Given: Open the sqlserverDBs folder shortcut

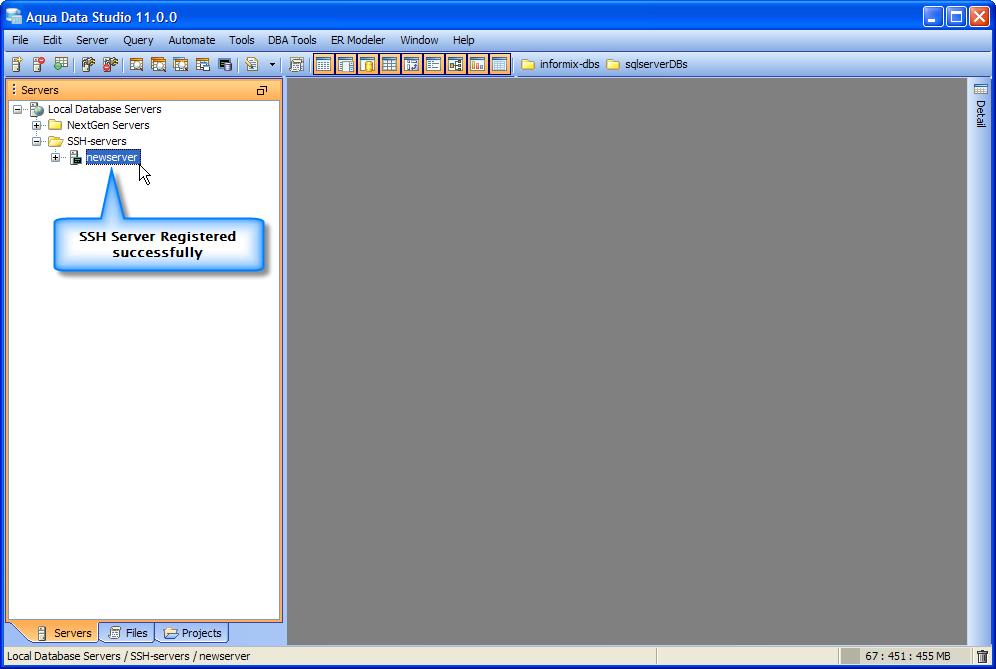Looking at the screenshot, I should tap(647, 64).
